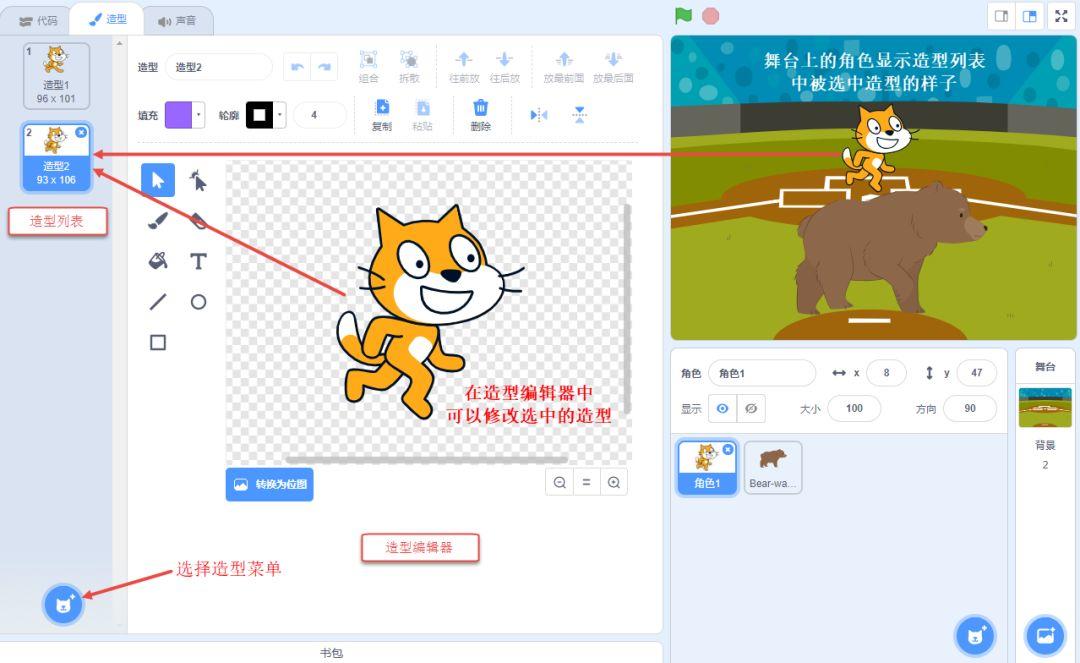Screen dimensions: 1080x663
Task: Click the Front (放最前面) icon
Action: tap(564, 59)
